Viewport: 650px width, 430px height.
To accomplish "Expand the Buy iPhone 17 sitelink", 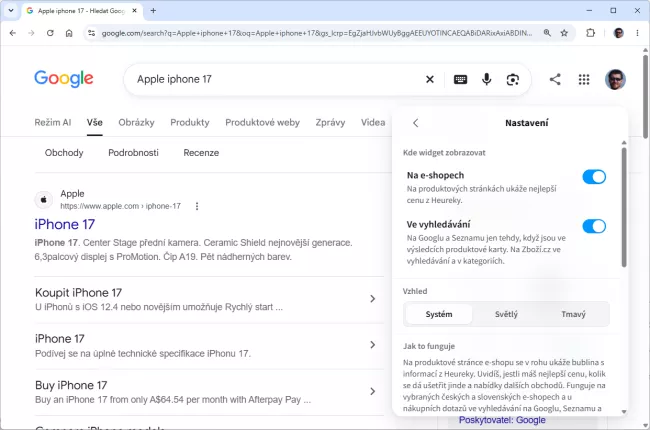I will pos(373,391).
